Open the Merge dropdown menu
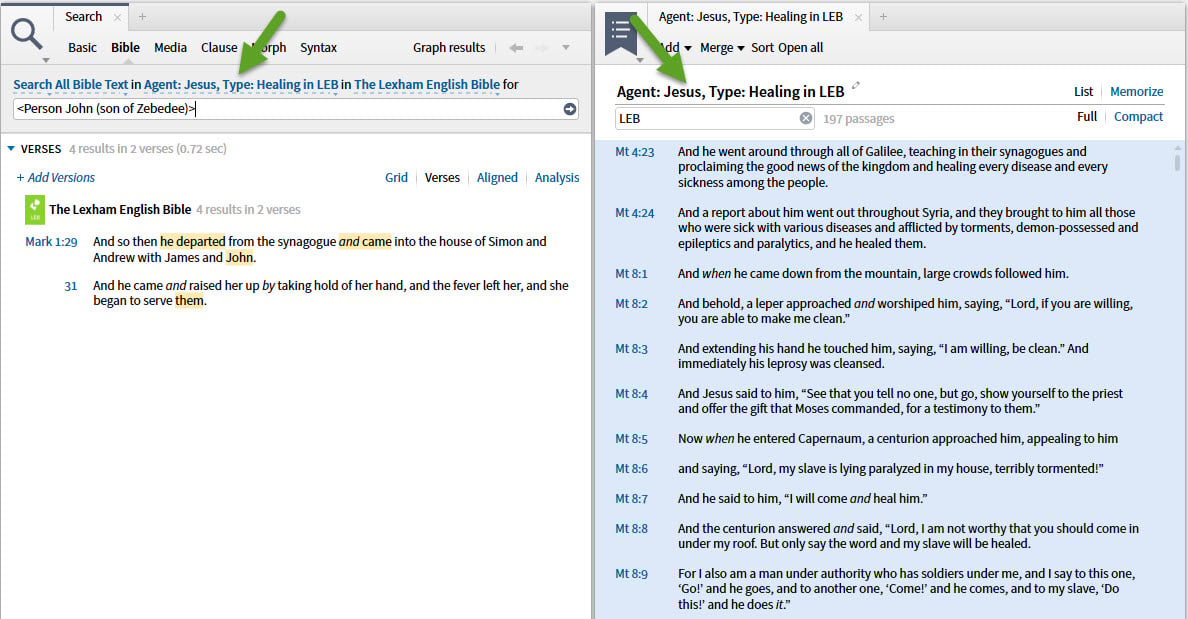This screenshot has height=619, width=1188. [x=722, y=48]
